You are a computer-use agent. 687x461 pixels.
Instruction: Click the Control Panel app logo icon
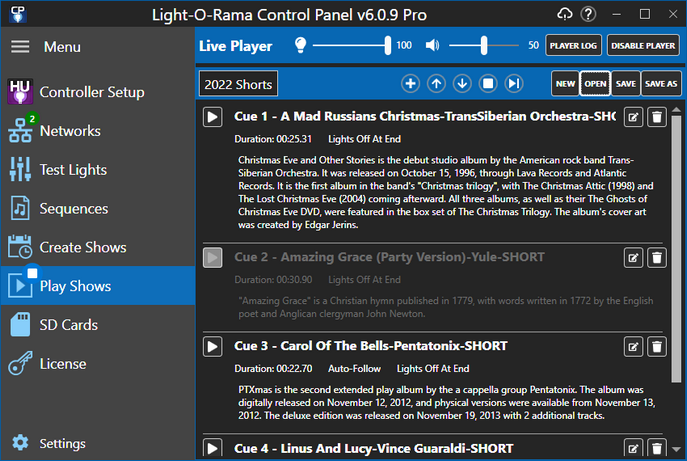point(18,14)
